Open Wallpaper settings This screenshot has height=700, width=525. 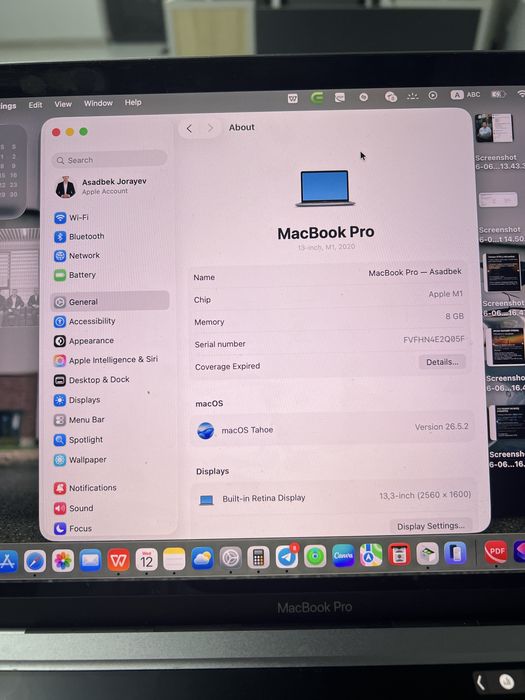pos(80,460)
